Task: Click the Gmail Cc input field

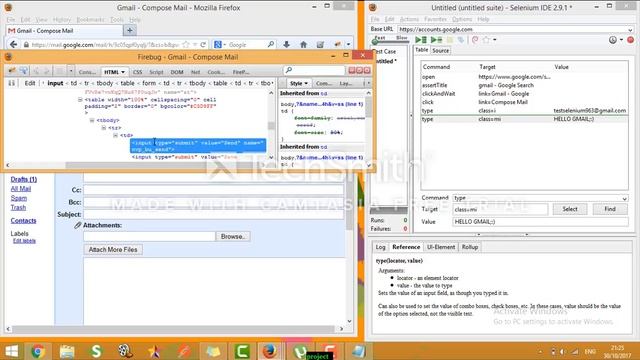Action: tap(213, 190)
